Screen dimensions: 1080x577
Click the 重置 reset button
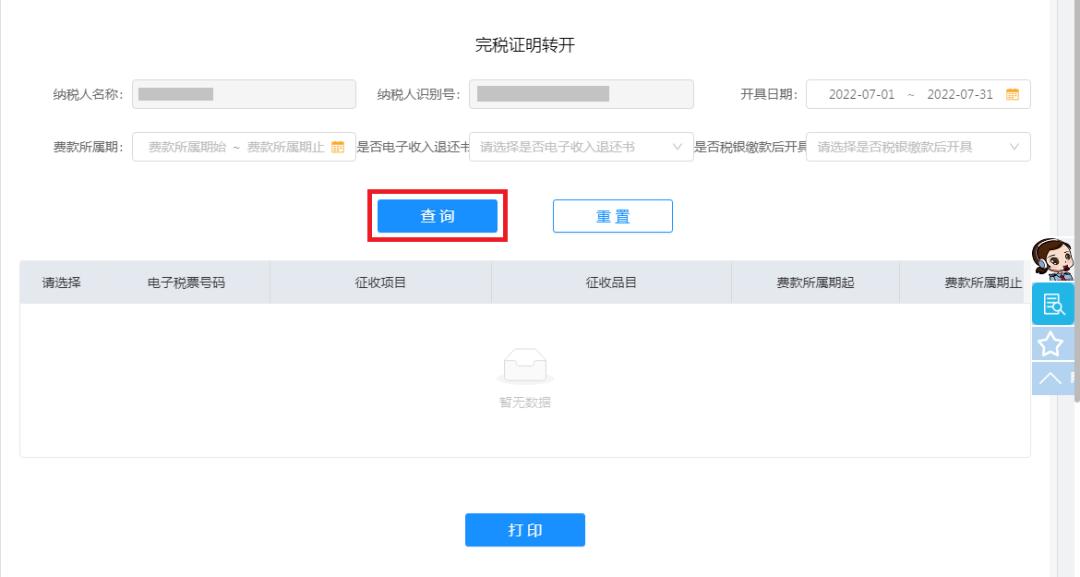pos(613,215)
